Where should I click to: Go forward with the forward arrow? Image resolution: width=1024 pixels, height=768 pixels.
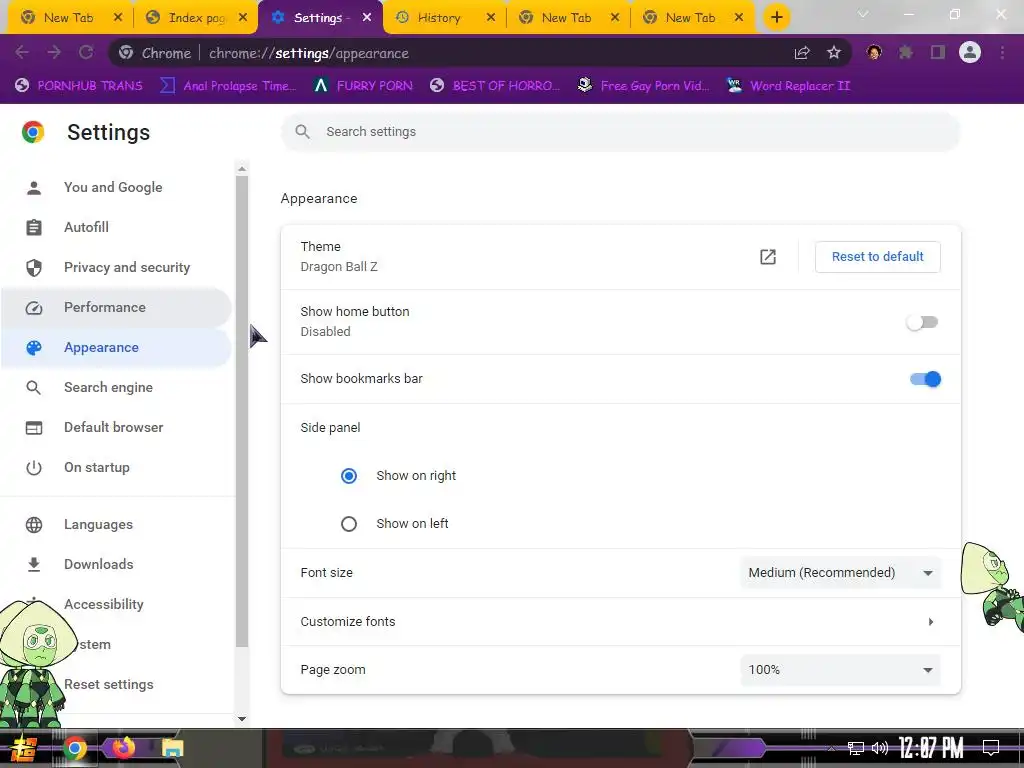(54, 52)
